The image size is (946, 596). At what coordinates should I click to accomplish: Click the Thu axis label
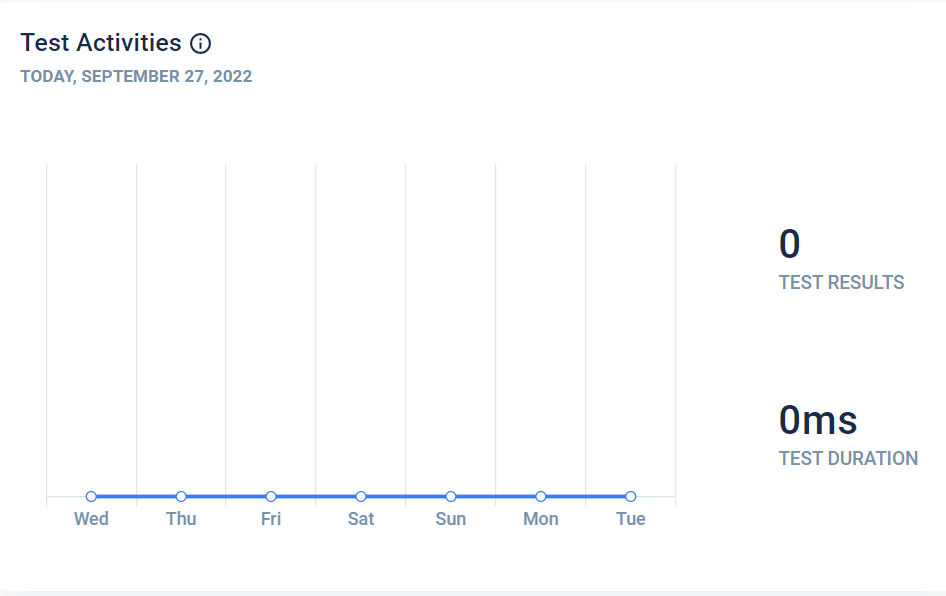pyautogui.click(x=181, y=519)
